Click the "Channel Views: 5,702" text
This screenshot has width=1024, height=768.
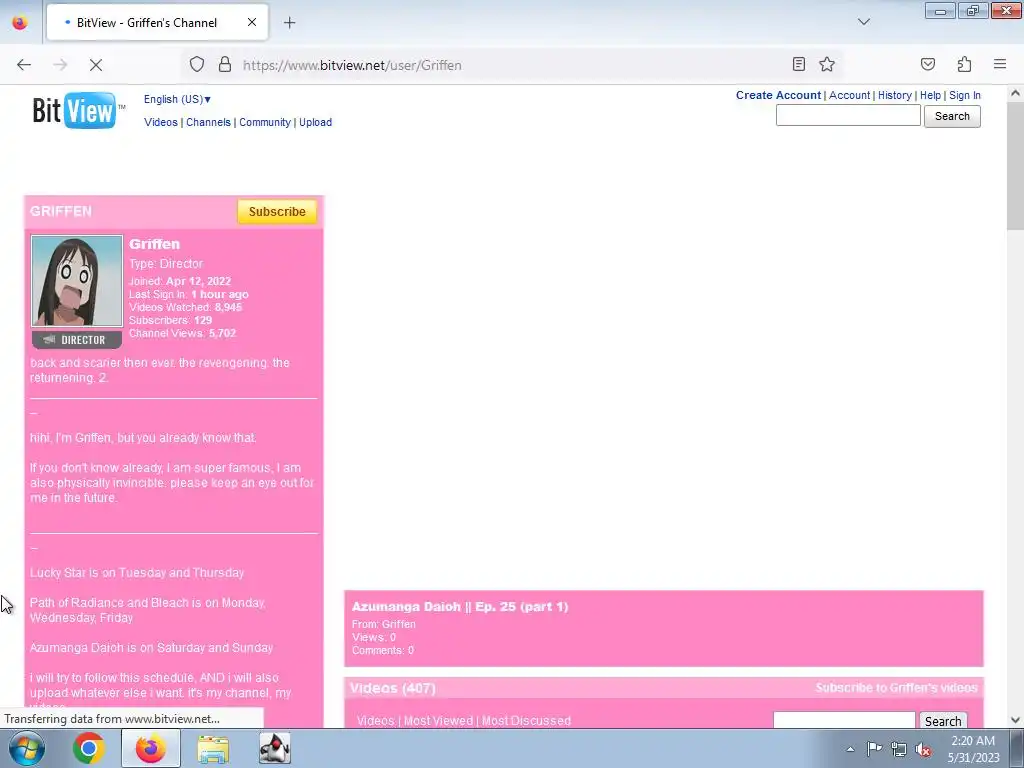(x=182, y=333)
